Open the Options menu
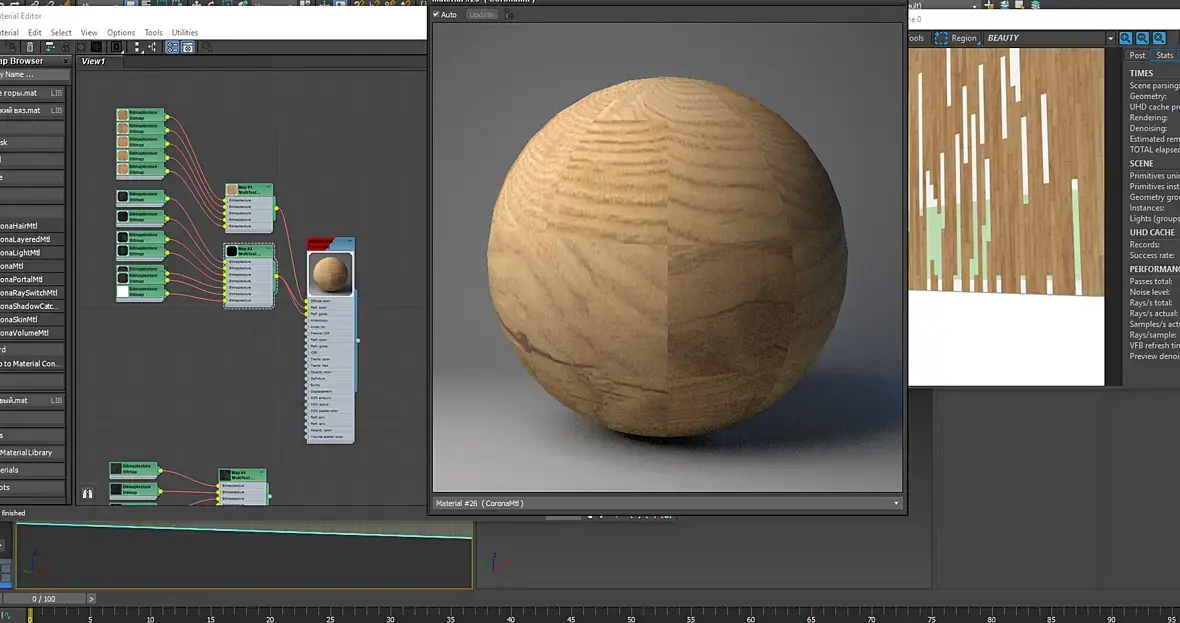Viewport: 1180px width, 623px height. pos(121,33)
